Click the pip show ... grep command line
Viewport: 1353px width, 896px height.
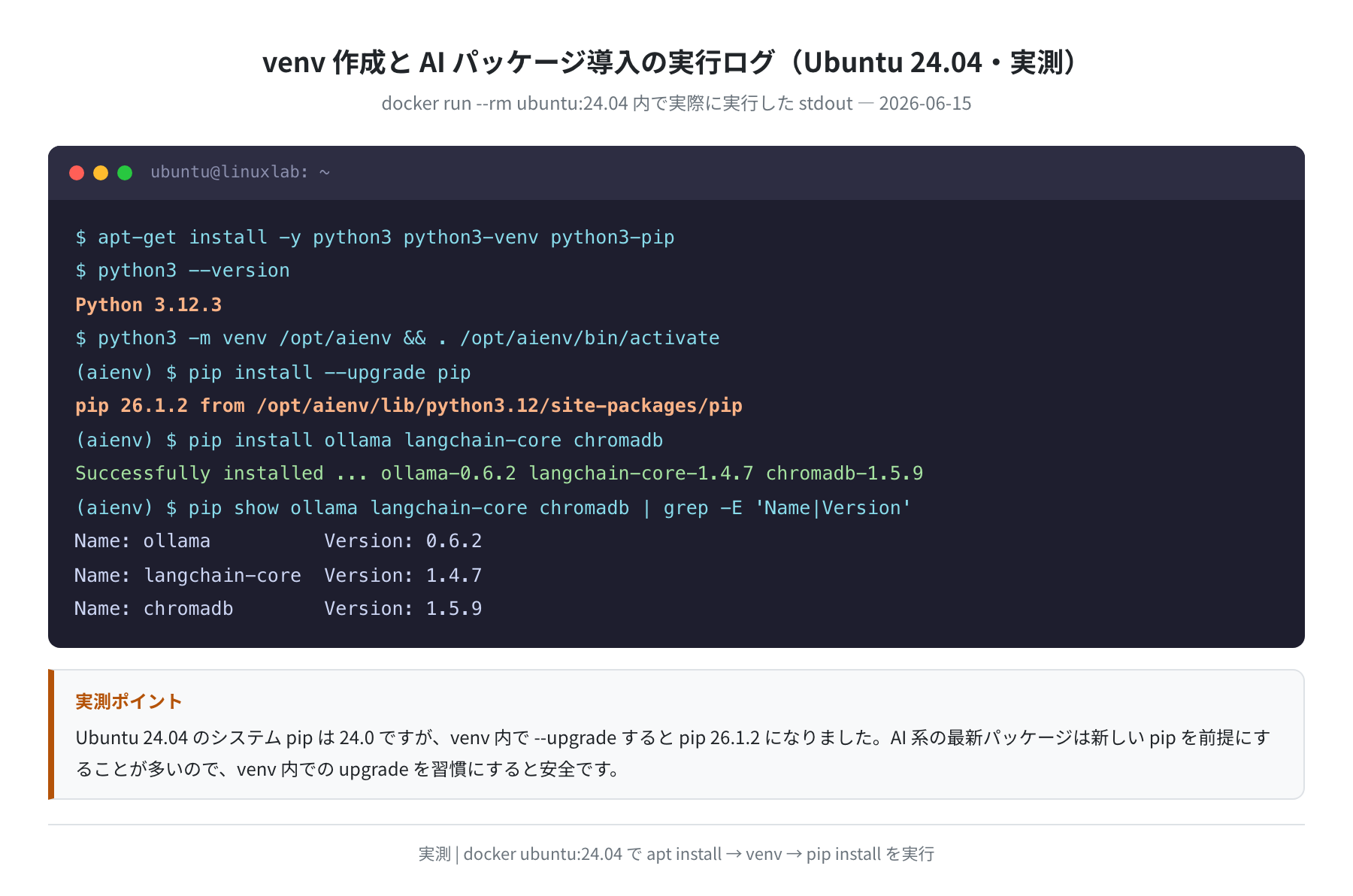coord(493,508)
